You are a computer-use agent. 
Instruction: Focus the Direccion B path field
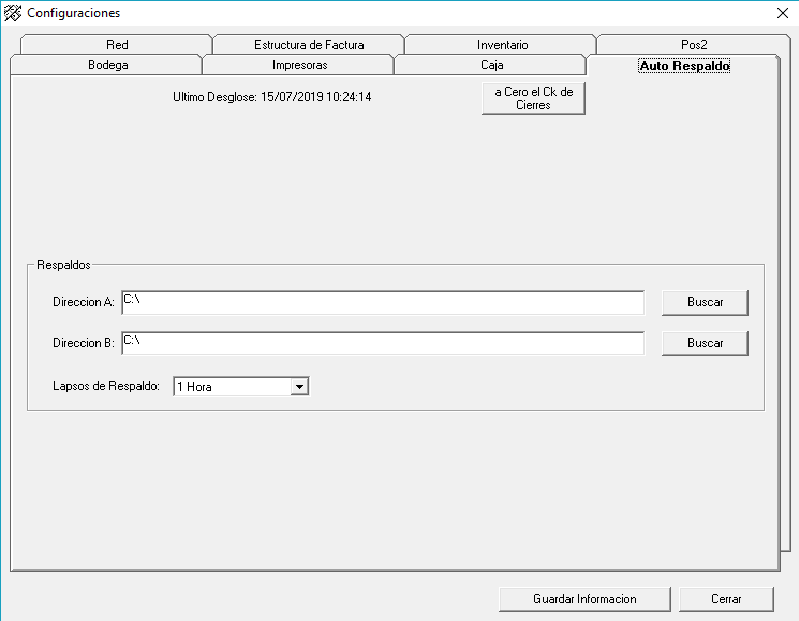pos(382,343)
